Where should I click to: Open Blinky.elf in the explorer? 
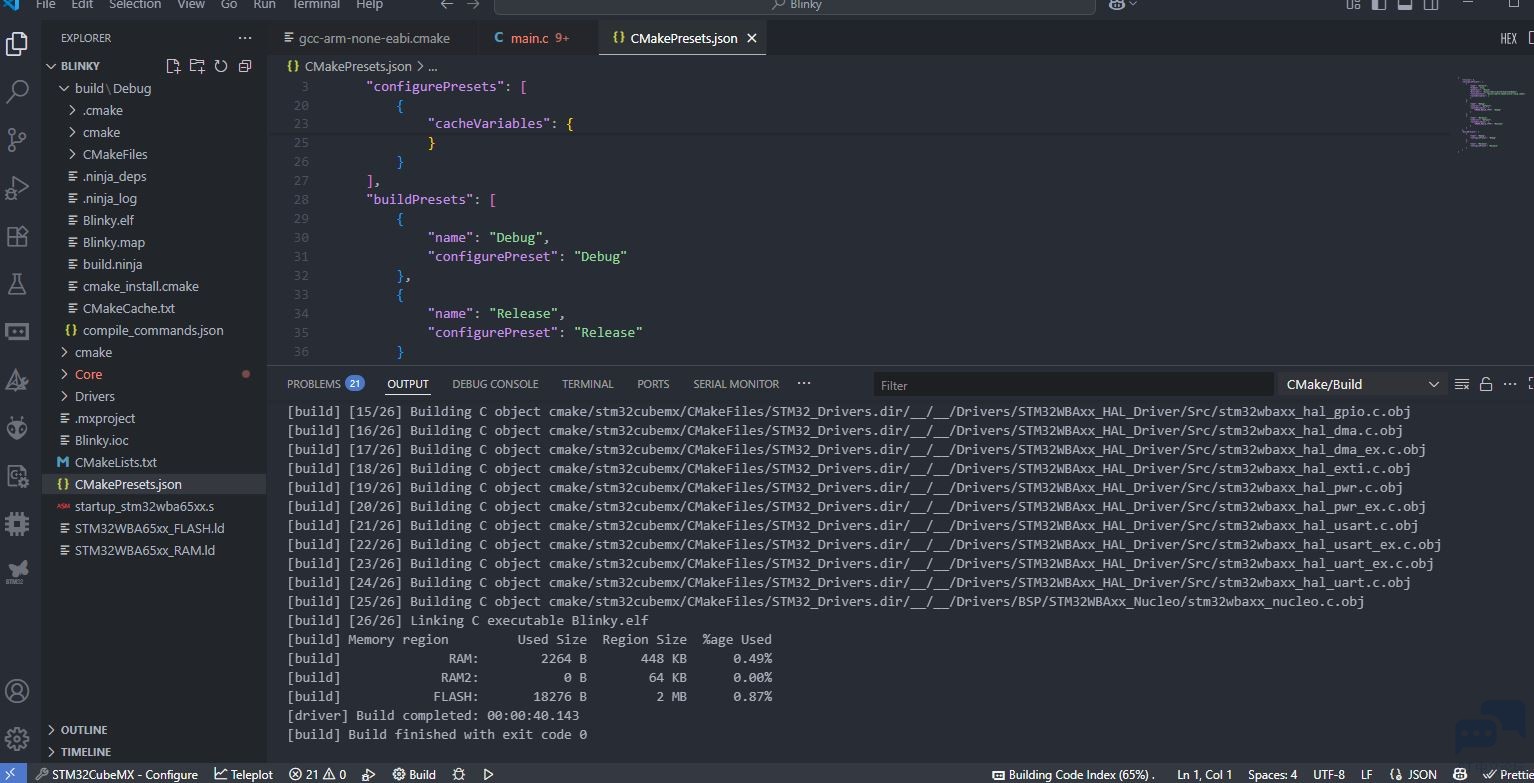pyautogui.click(x=108, y=220)
